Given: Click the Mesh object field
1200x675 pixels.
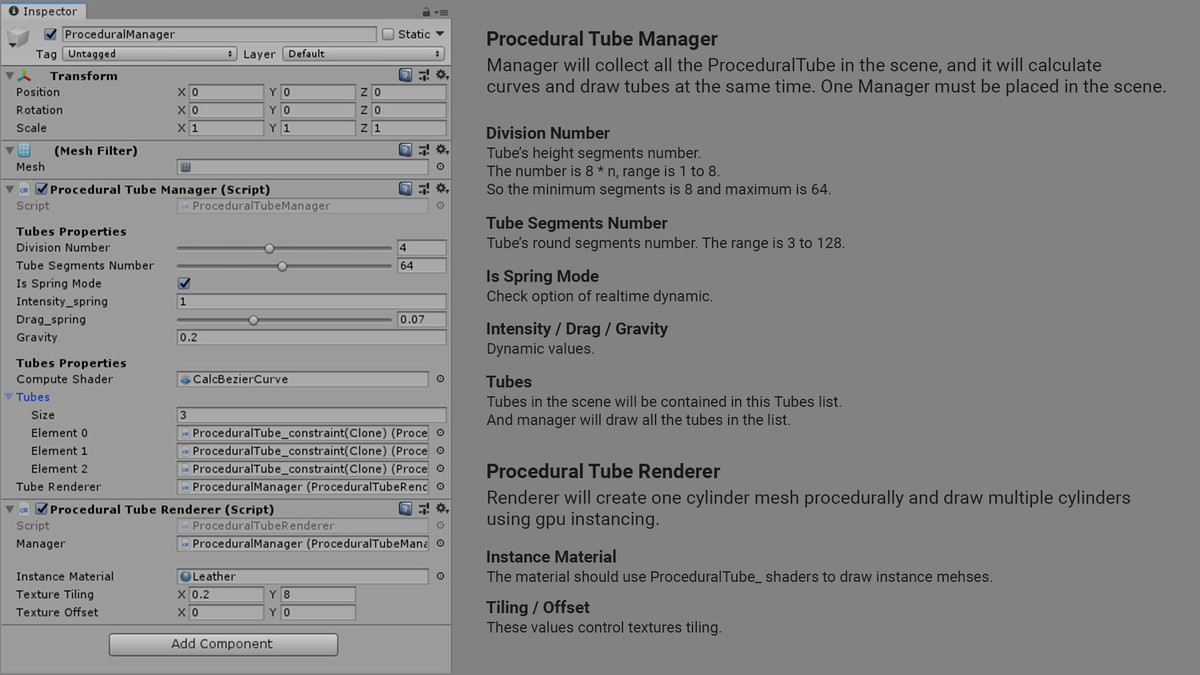Looking at the screenshot, I should click(303, 167).
